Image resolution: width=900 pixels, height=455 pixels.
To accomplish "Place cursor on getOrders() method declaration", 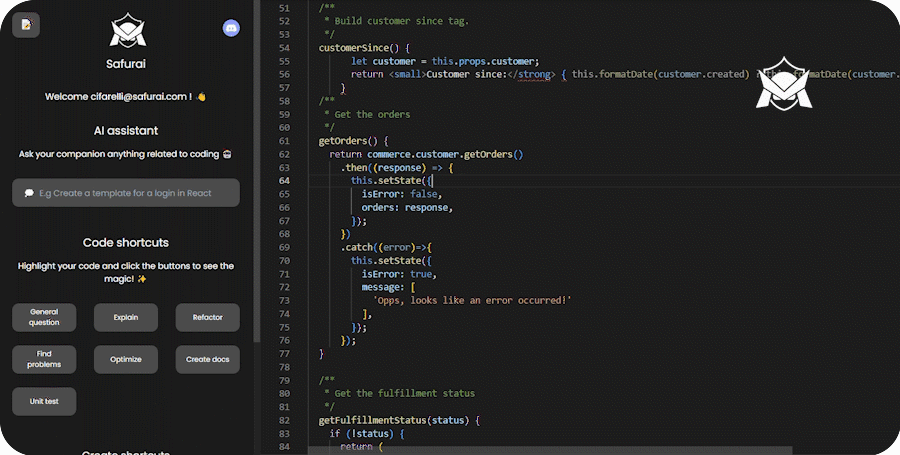I will [x=350, y=141].
